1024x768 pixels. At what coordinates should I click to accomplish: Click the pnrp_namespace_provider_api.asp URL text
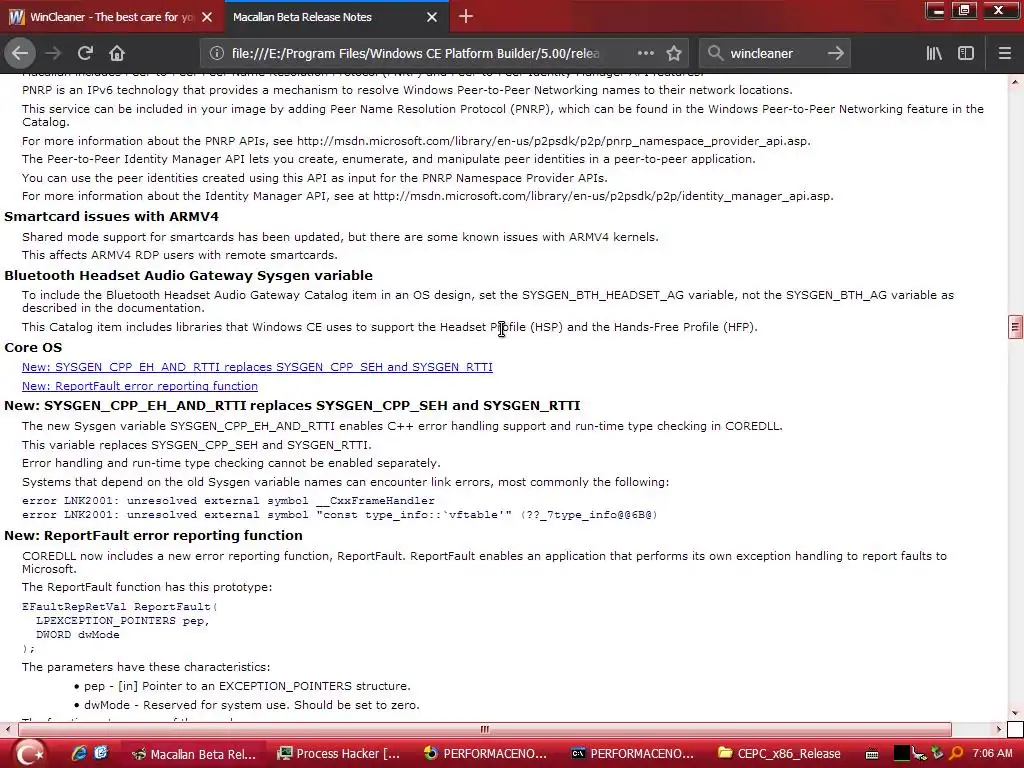click(x=554, y=141)
